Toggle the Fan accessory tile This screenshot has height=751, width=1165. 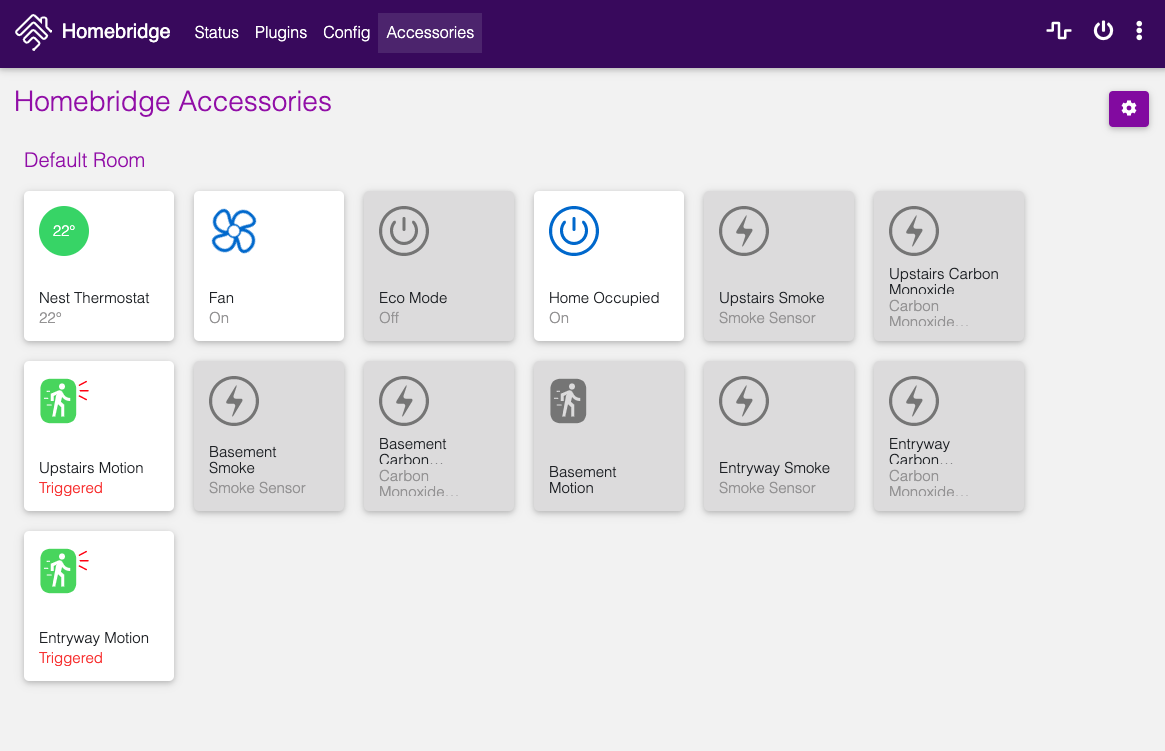(269, 266)
